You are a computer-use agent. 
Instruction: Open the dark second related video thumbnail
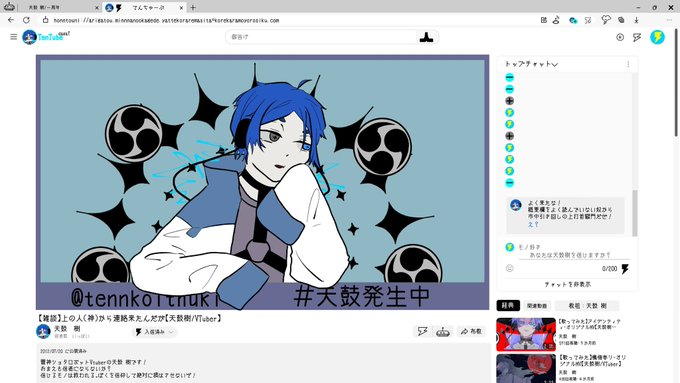point(526,369)
